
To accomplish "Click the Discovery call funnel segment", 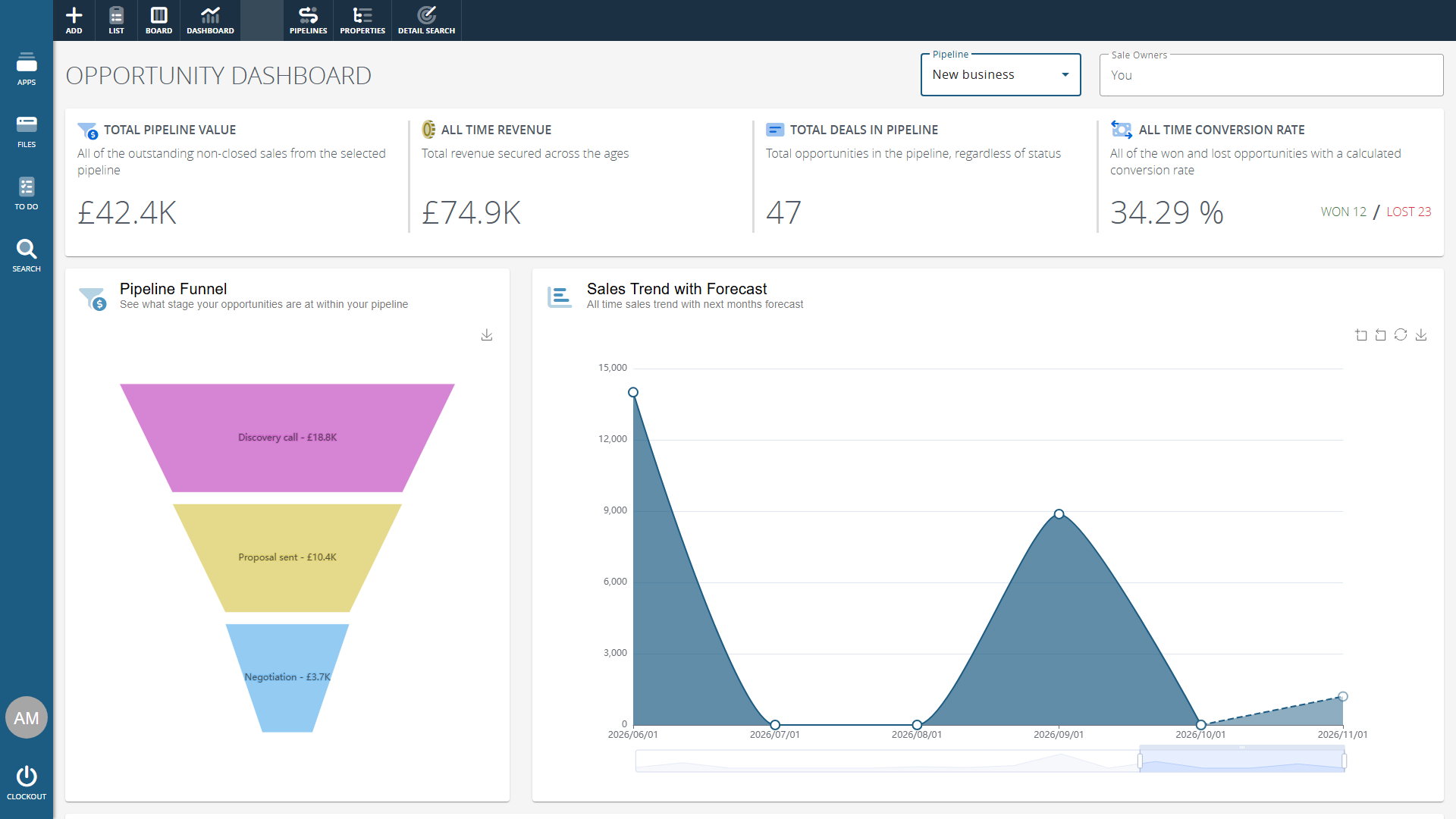I will tap(287, 438).
